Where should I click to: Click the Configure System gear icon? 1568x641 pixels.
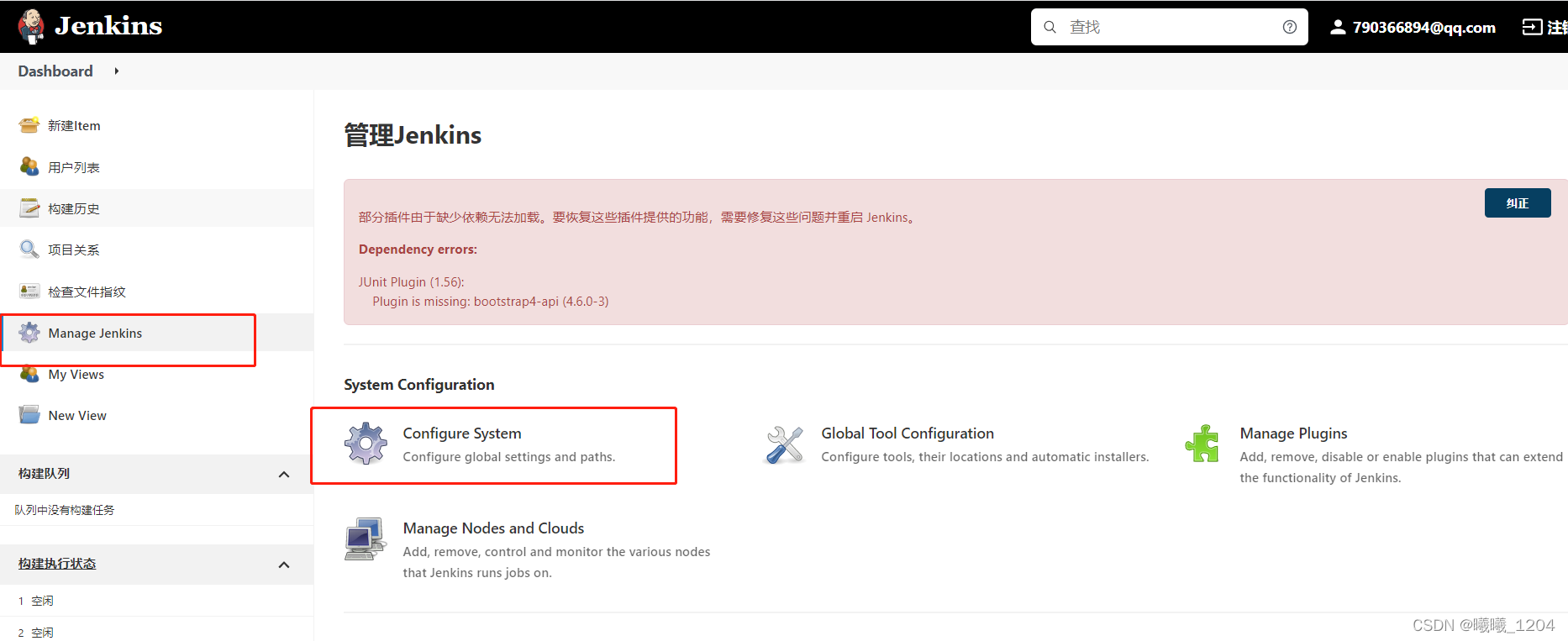366,444
